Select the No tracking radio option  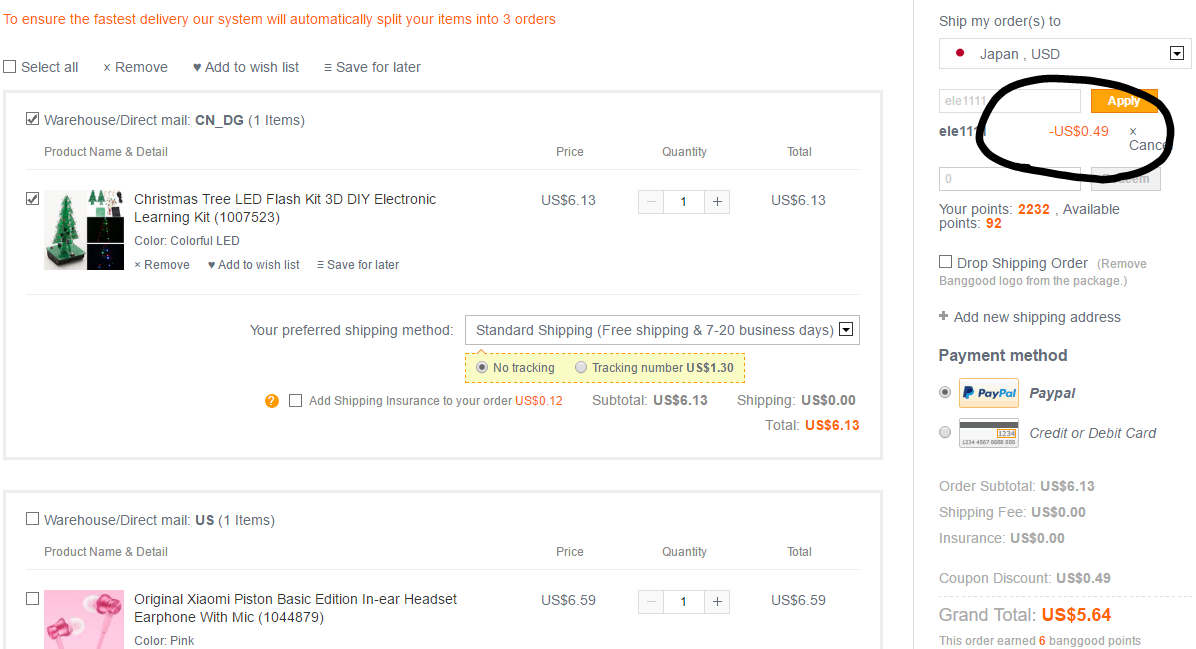482,368
